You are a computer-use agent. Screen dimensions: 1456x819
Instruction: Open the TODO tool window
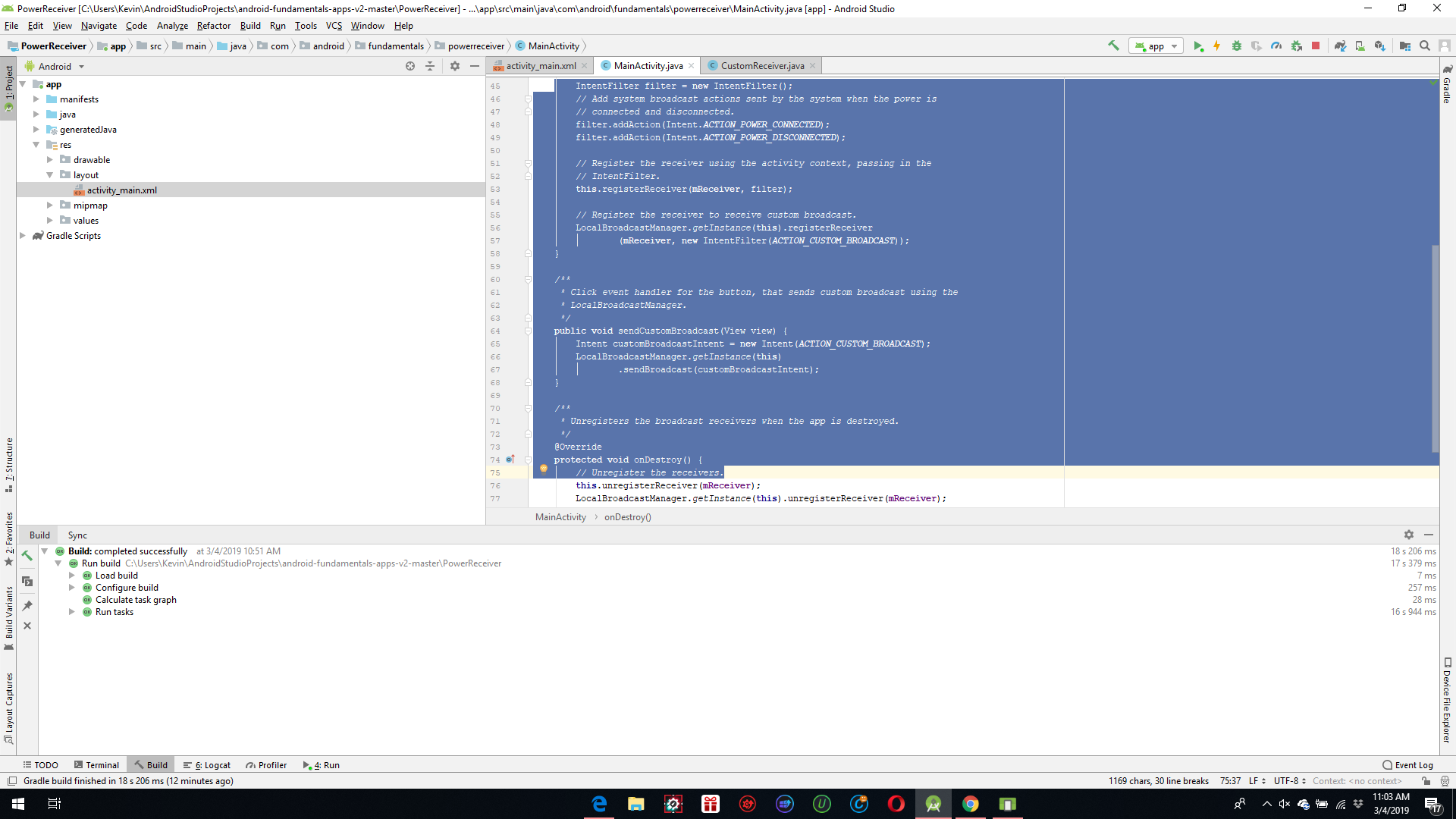coord(40,765)
